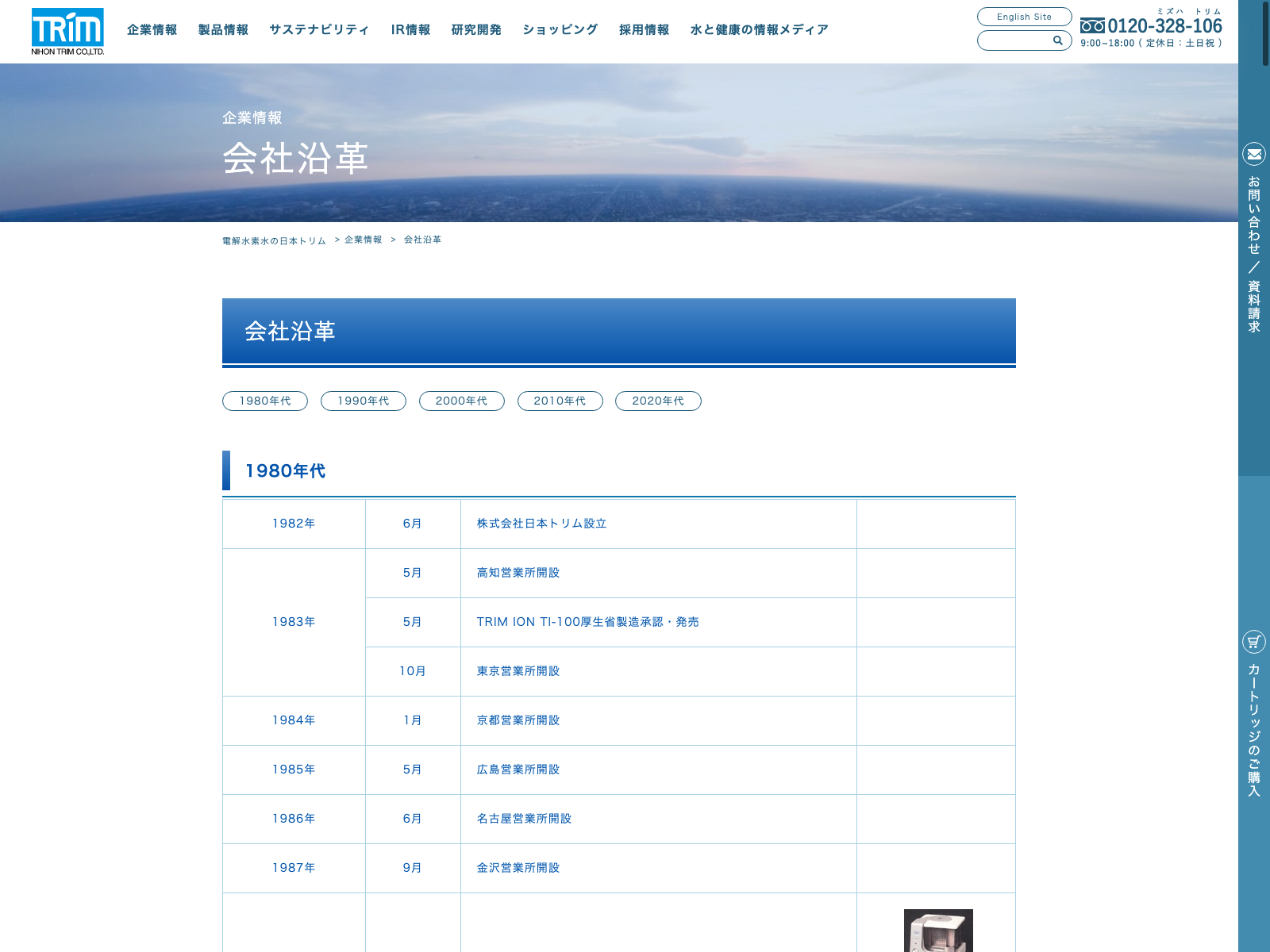
Task: Click the search magnifier icon
Action: [x=1057, y=40]
